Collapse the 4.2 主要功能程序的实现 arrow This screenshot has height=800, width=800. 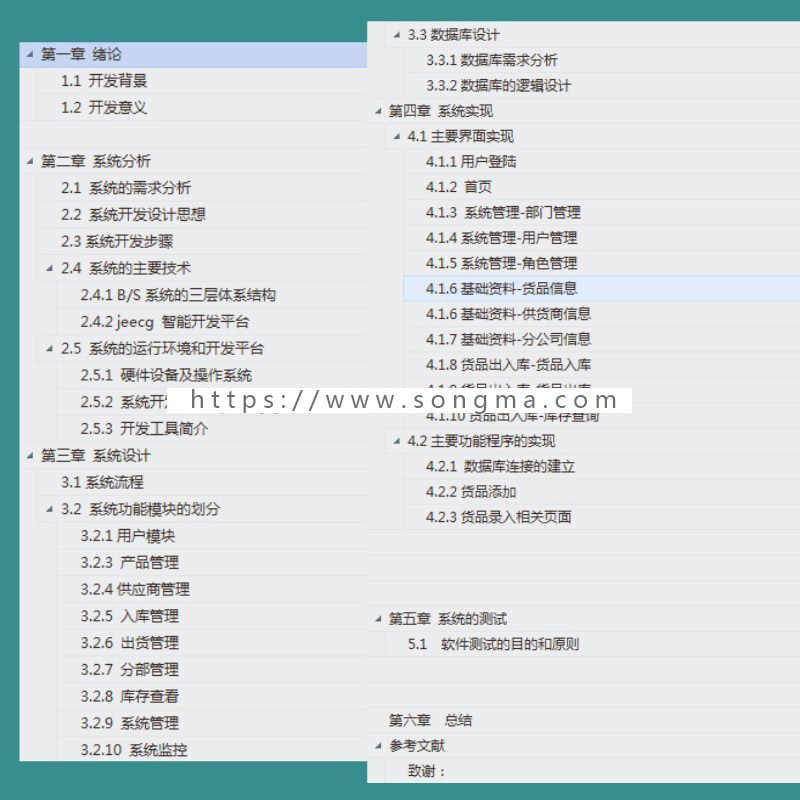click(396, 441)
